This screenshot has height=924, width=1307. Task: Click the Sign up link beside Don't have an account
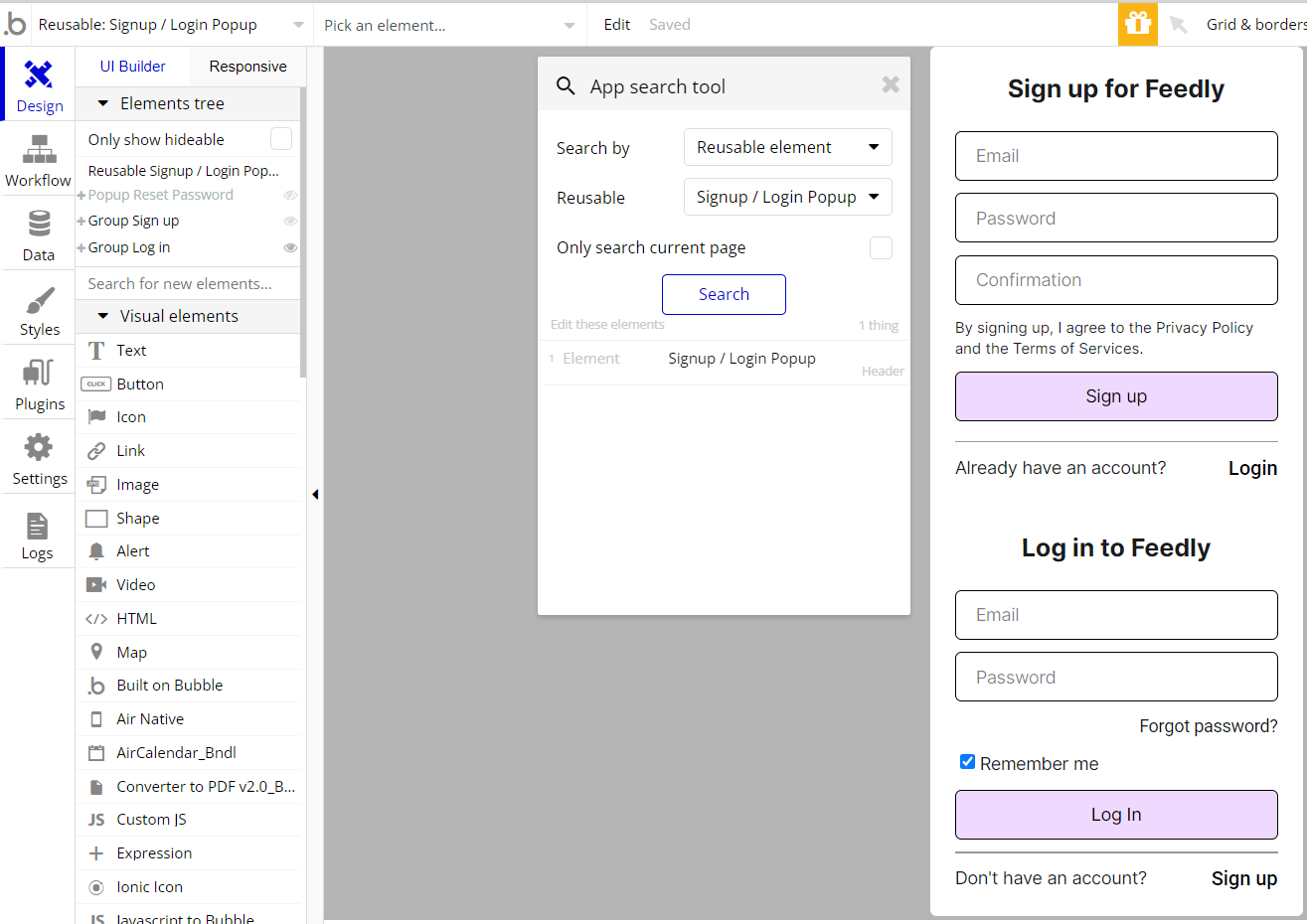coord(1244,878)
